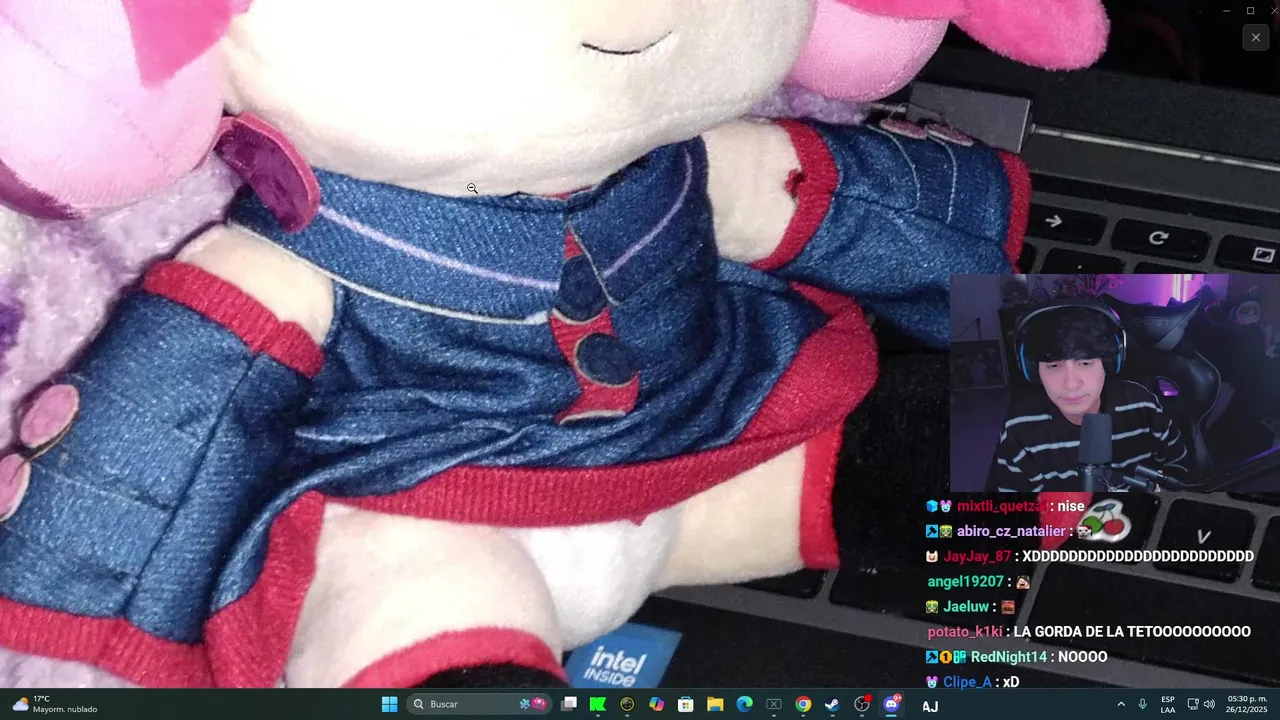Image resolution: width=1280 pixels, height=720 pixels.
Task: Open the volume tray icon
Action: (1209, 704)
